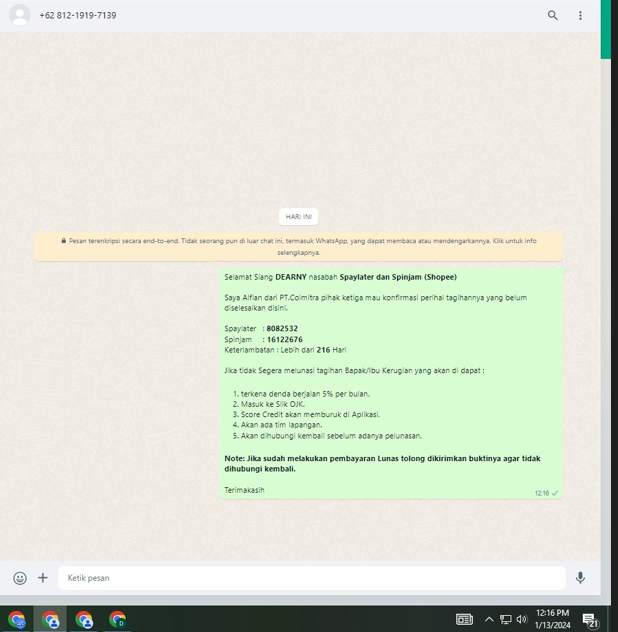Open end-to-end encryption info notice

pos(298,247)
